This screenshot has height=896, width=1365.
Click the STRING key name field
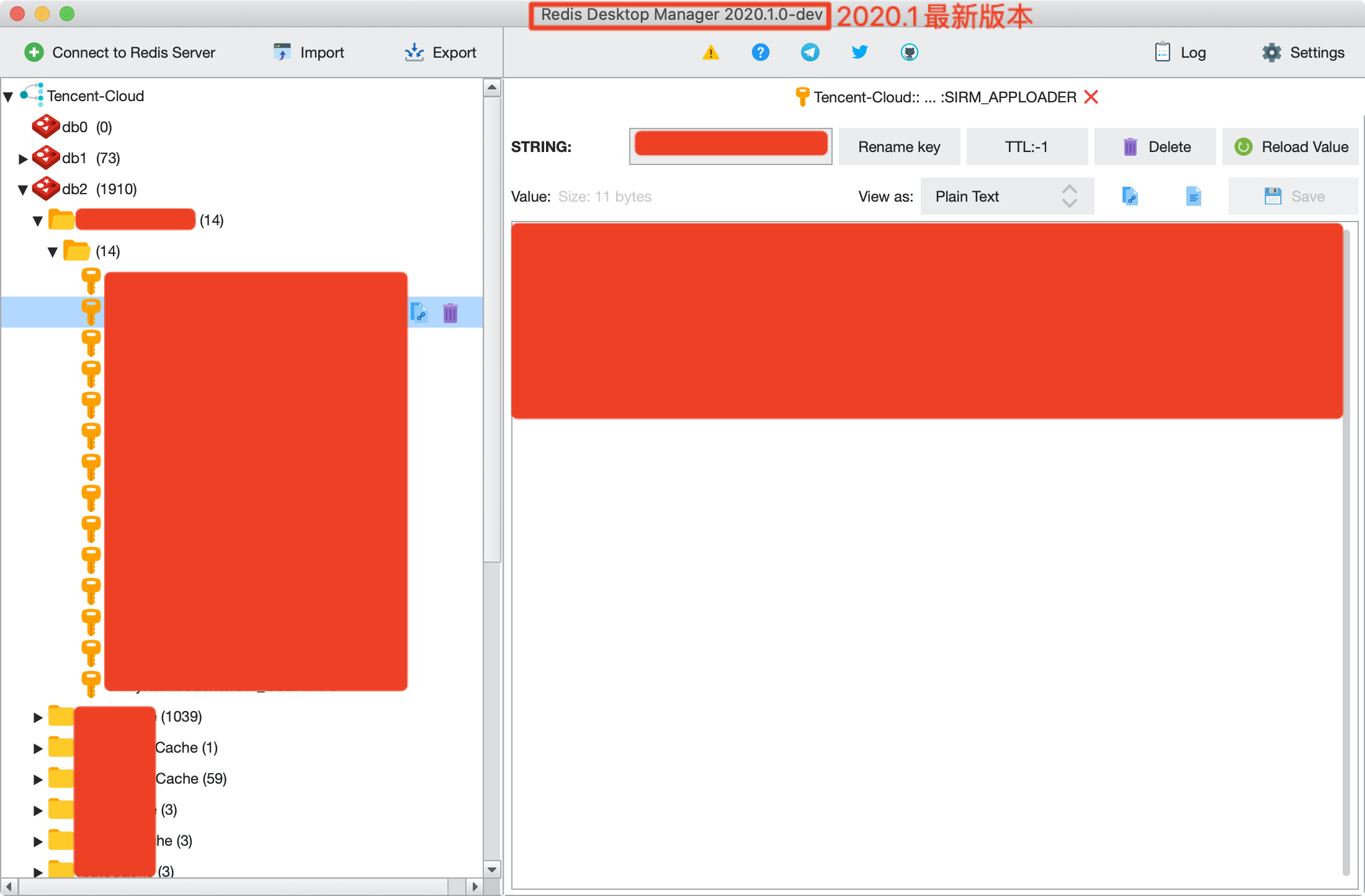pyautogui.click(x=731, y=146)
